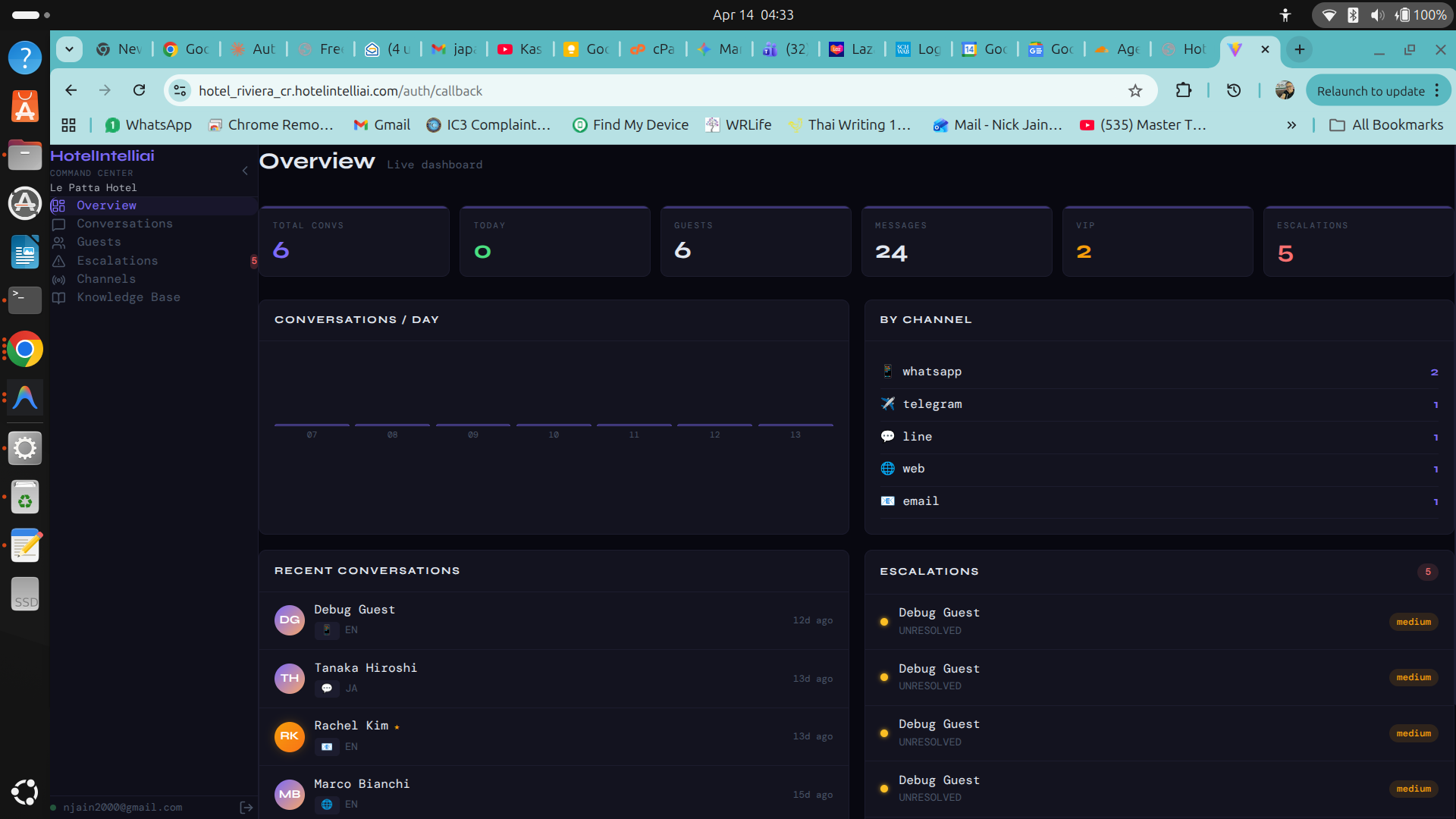The width and height of the screenshot is (1456, 819).
Task: Reload the page
Action: click(139, 91)
